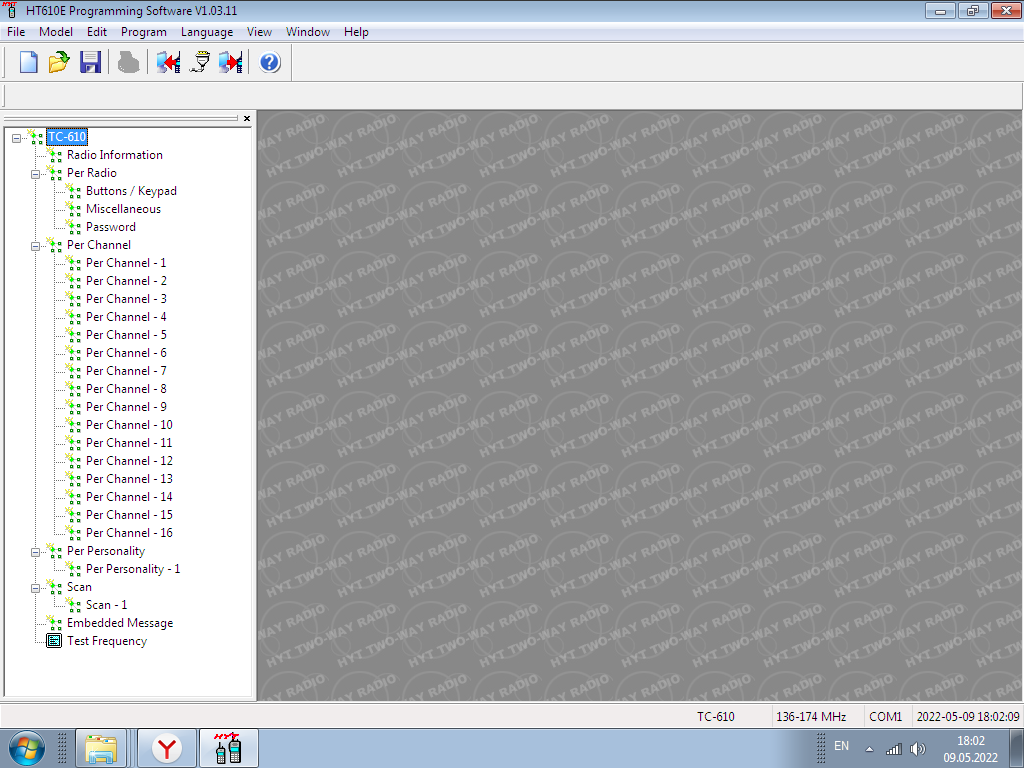This screenshot has width=1024, height=768.
Task: Open help via question mark icon
Action: click(270, 62)
